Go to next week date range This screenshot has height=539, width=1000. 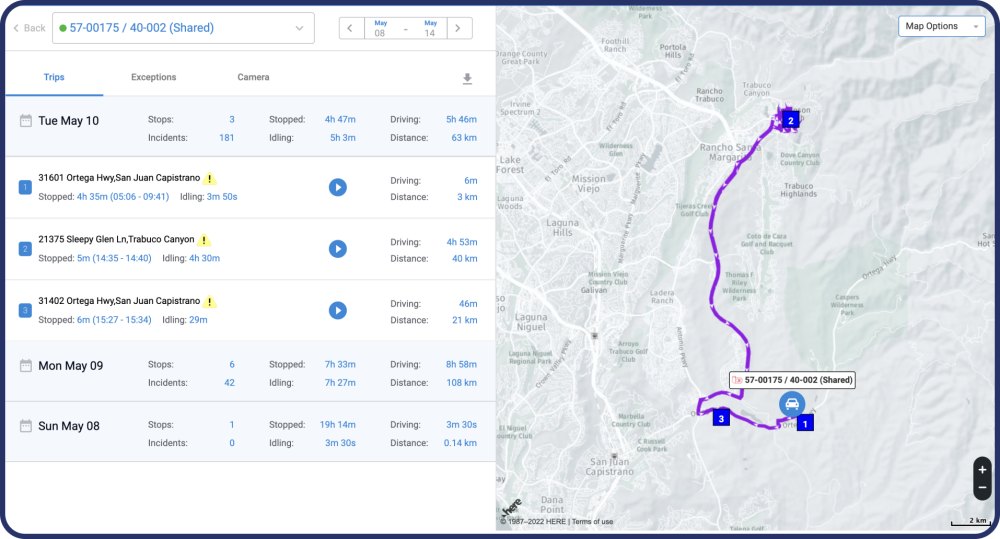[x=459, y=28]
